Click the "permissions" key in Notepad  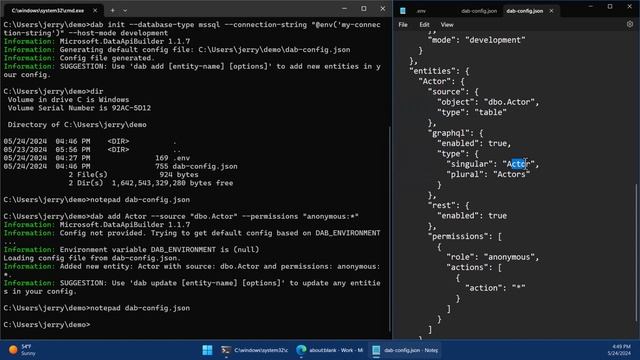coord(460,236)
